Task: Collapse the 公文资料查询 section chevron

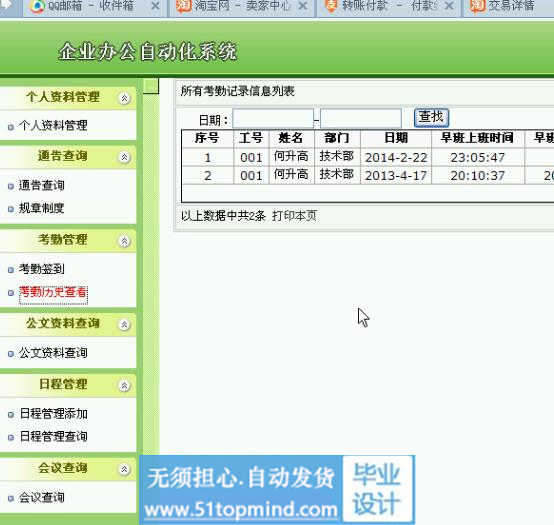Action: [124, 324]
